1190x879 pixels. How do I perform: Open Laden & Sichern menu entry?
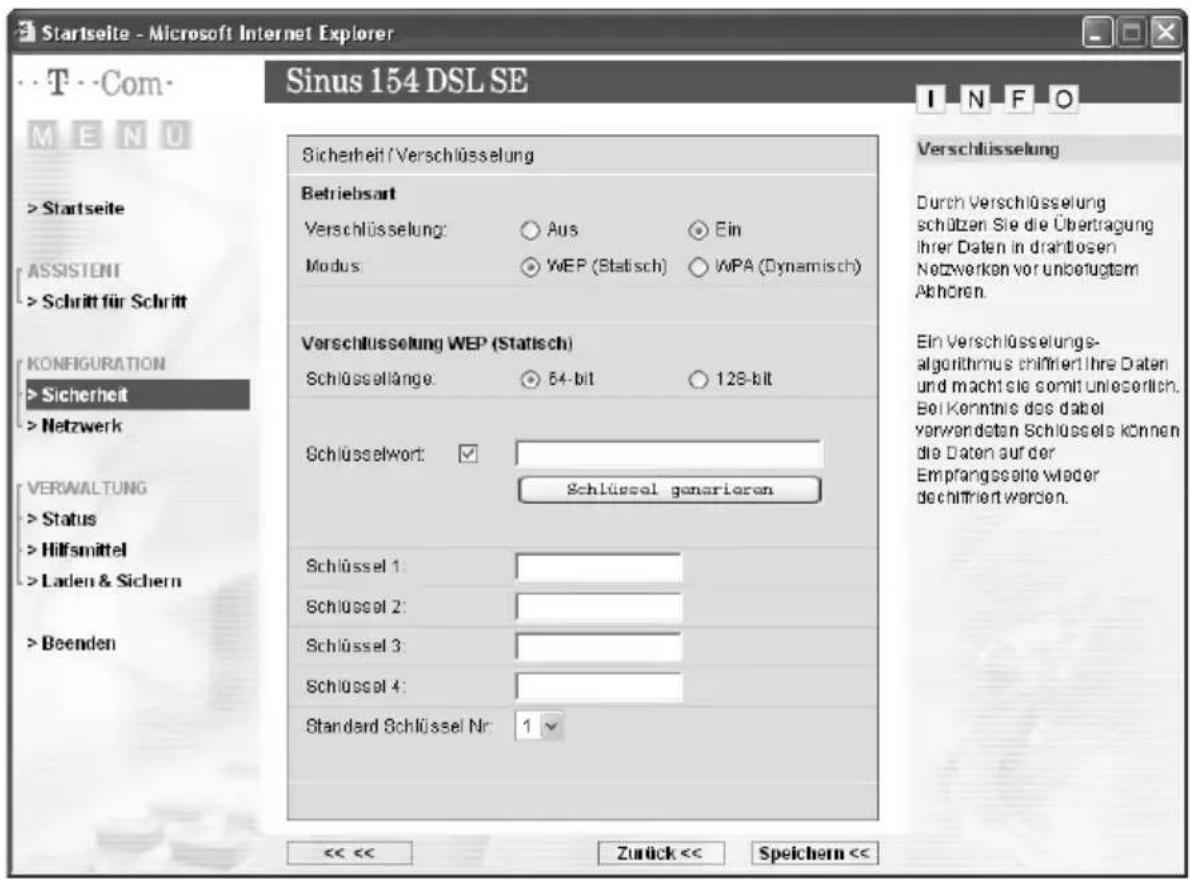pos(105,581)
